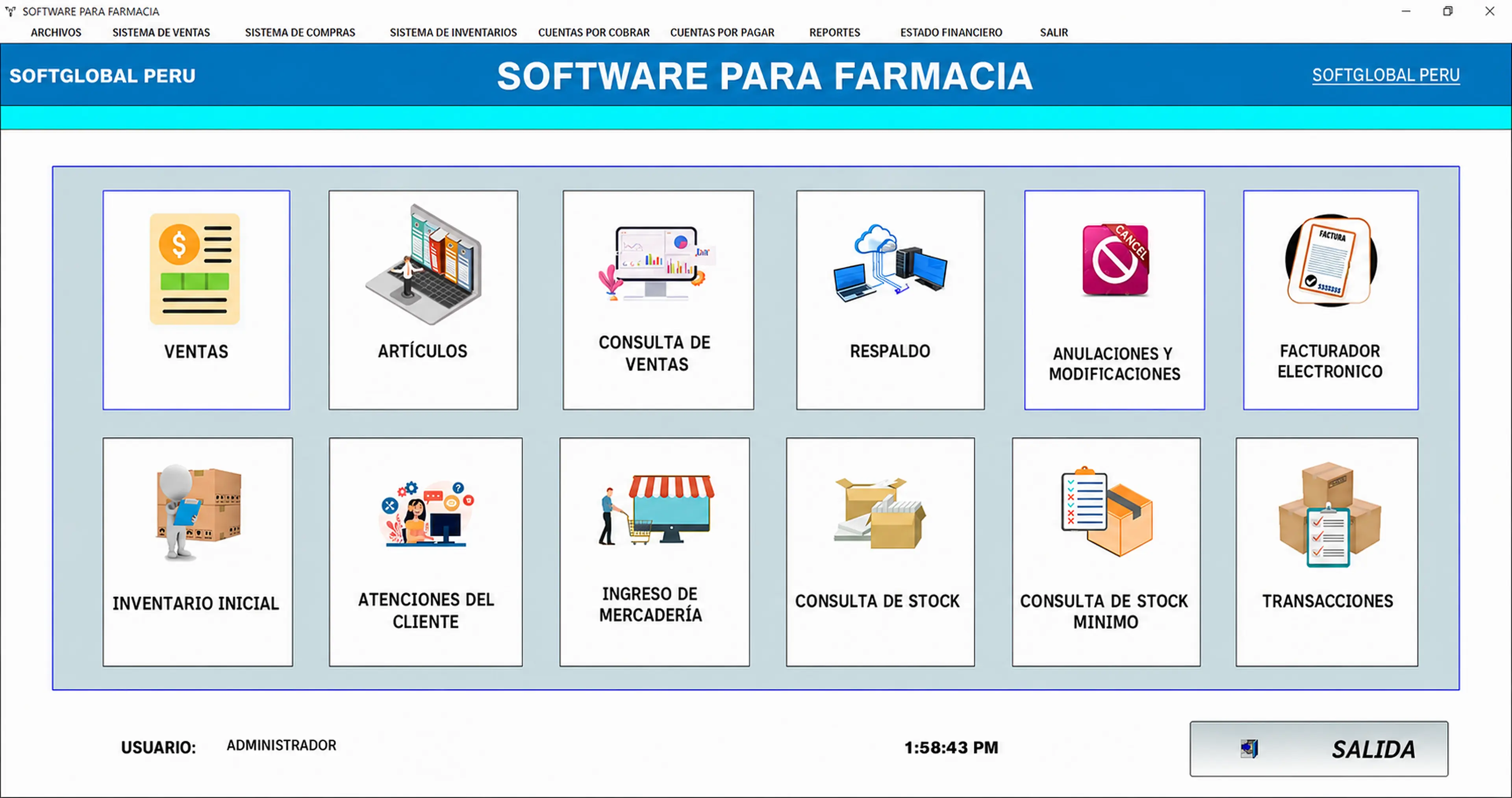Open the Ventas dollar receipt icon
Viewport: 1512px width, 798px height.
pos(195,269)
